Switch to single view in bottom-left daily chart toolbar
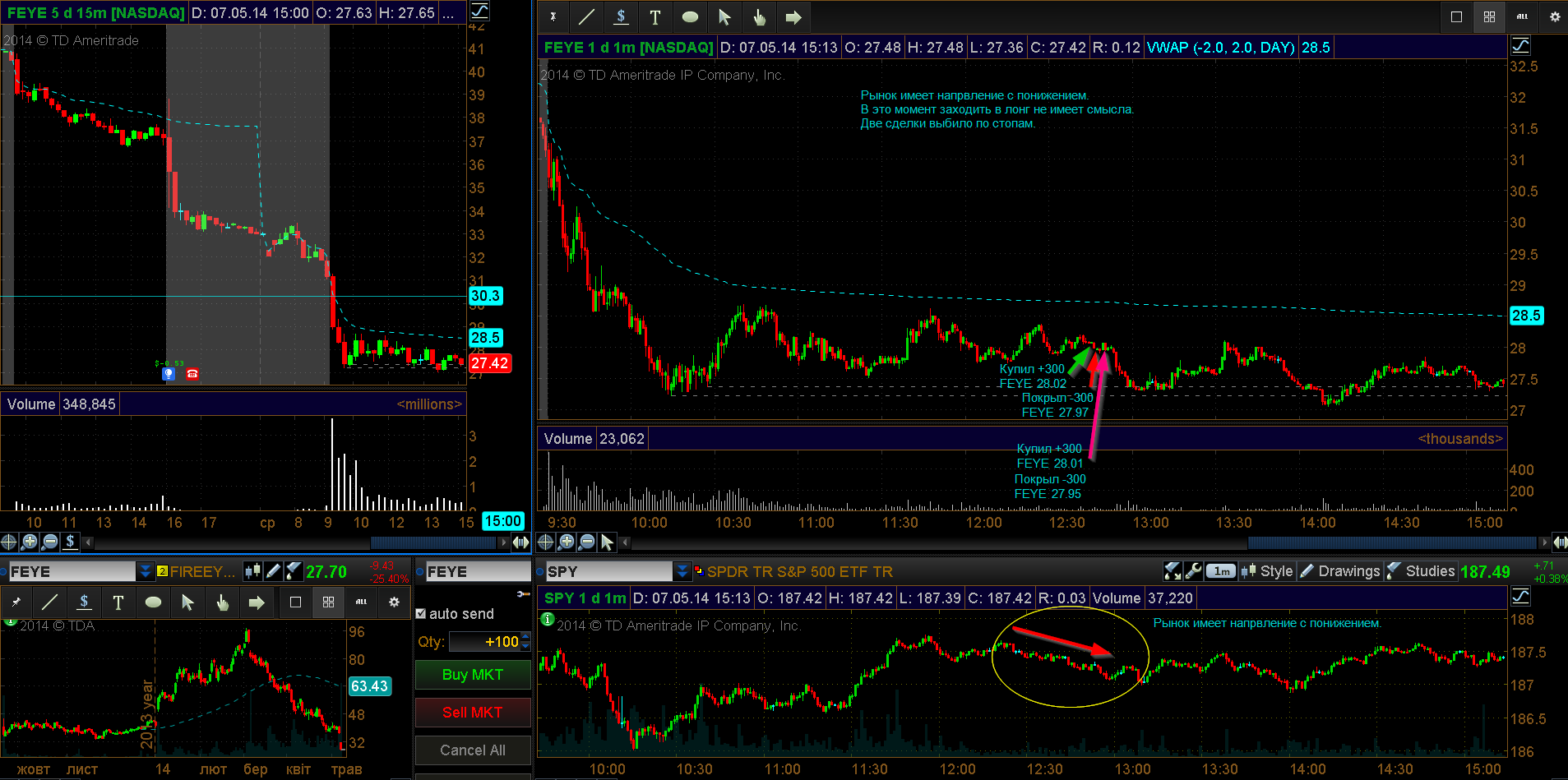This screenshot has width=1568, height=780. click(296, 602)
